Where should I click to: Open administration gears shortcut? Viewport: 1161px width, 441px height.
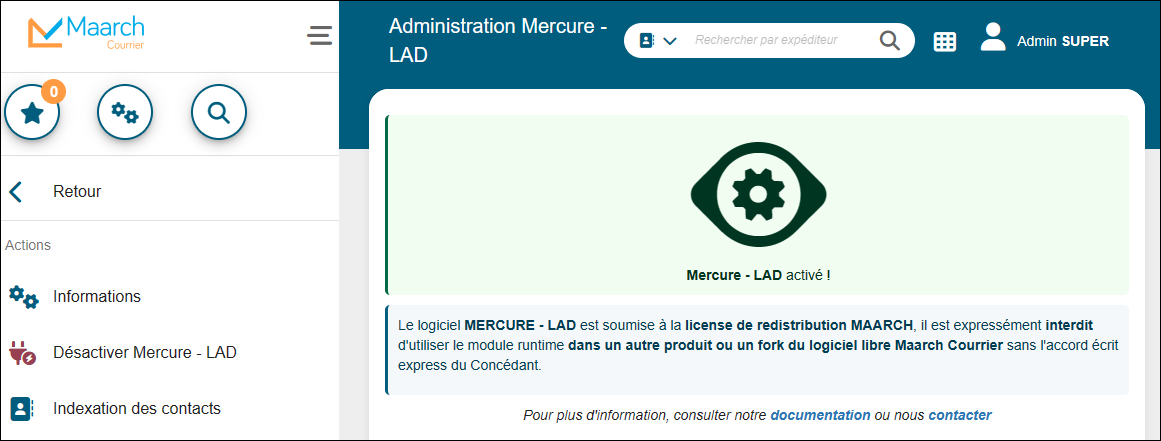pos(125,113)
